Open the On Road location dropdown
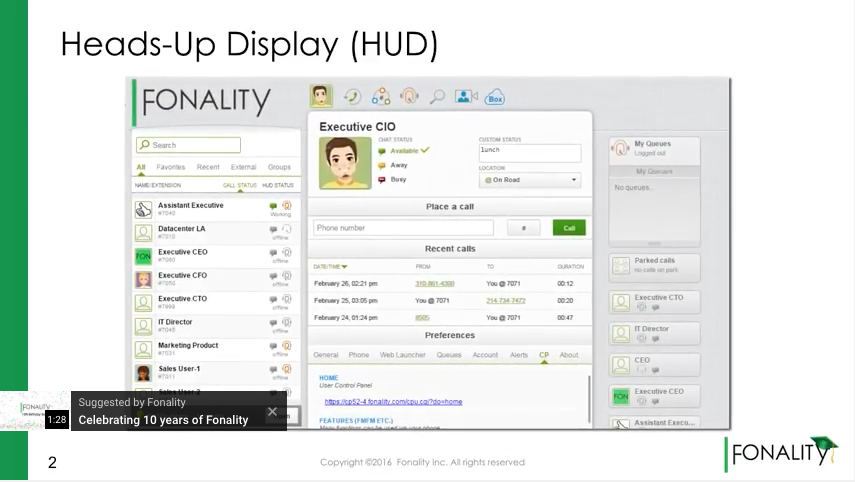 coord(529,180)
